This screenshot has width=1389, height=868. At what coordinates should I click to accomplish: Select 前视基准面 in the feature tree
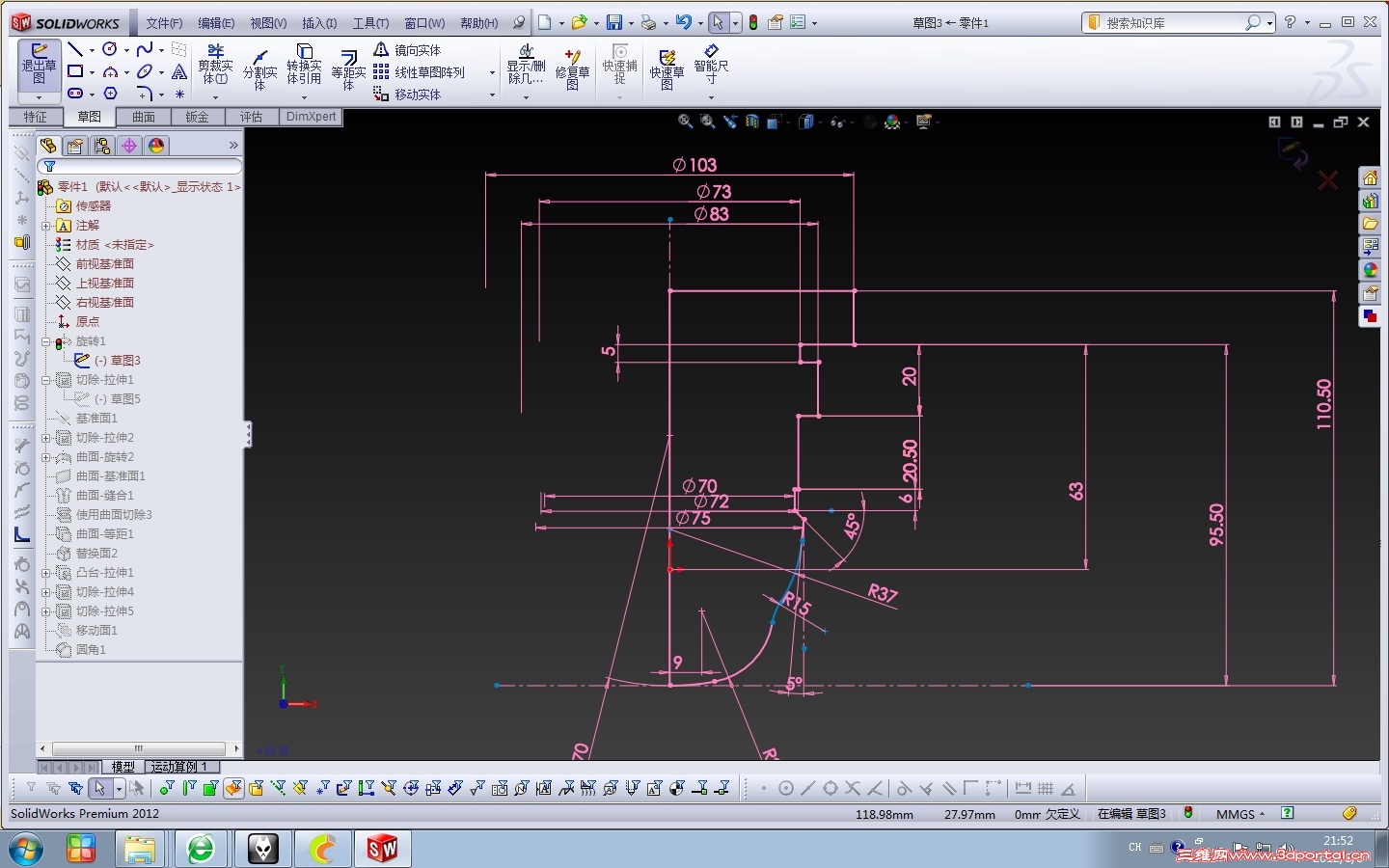tap(104, 264)
